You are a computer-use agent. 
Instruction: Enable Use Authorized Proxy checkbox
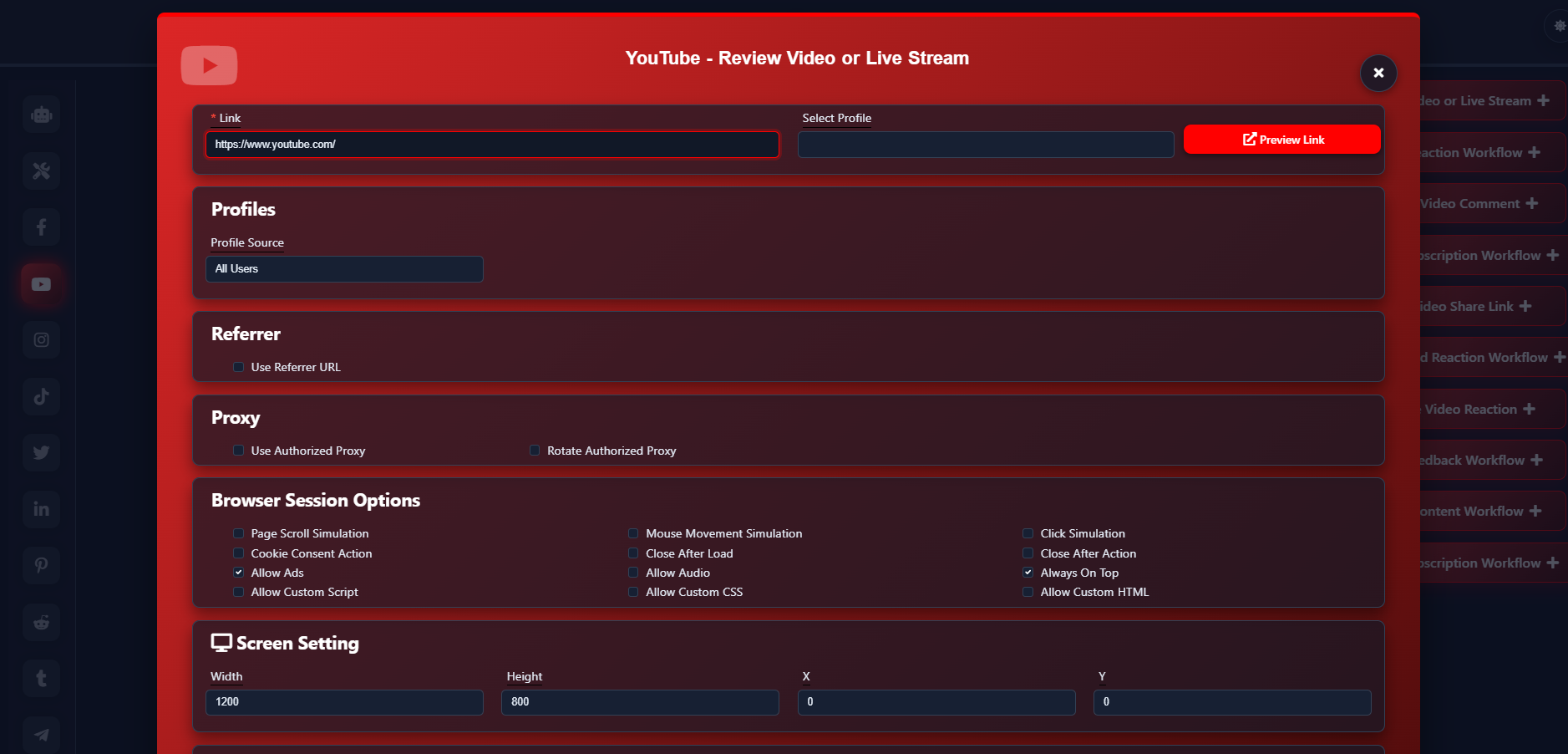tap(239, 451)
